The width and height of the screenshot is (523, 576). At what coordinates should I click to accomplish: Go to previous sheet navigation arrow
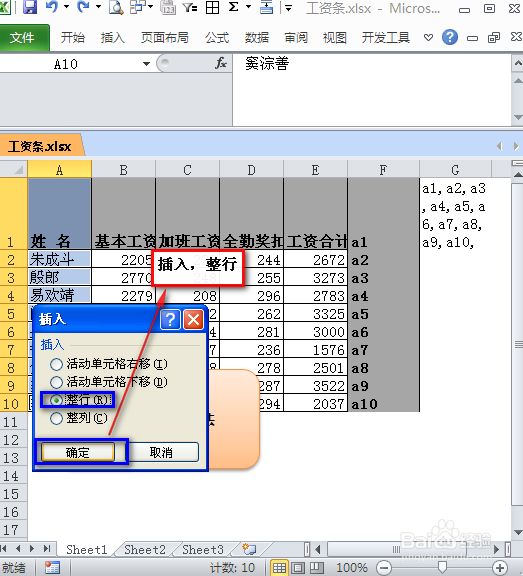[18, 549]
